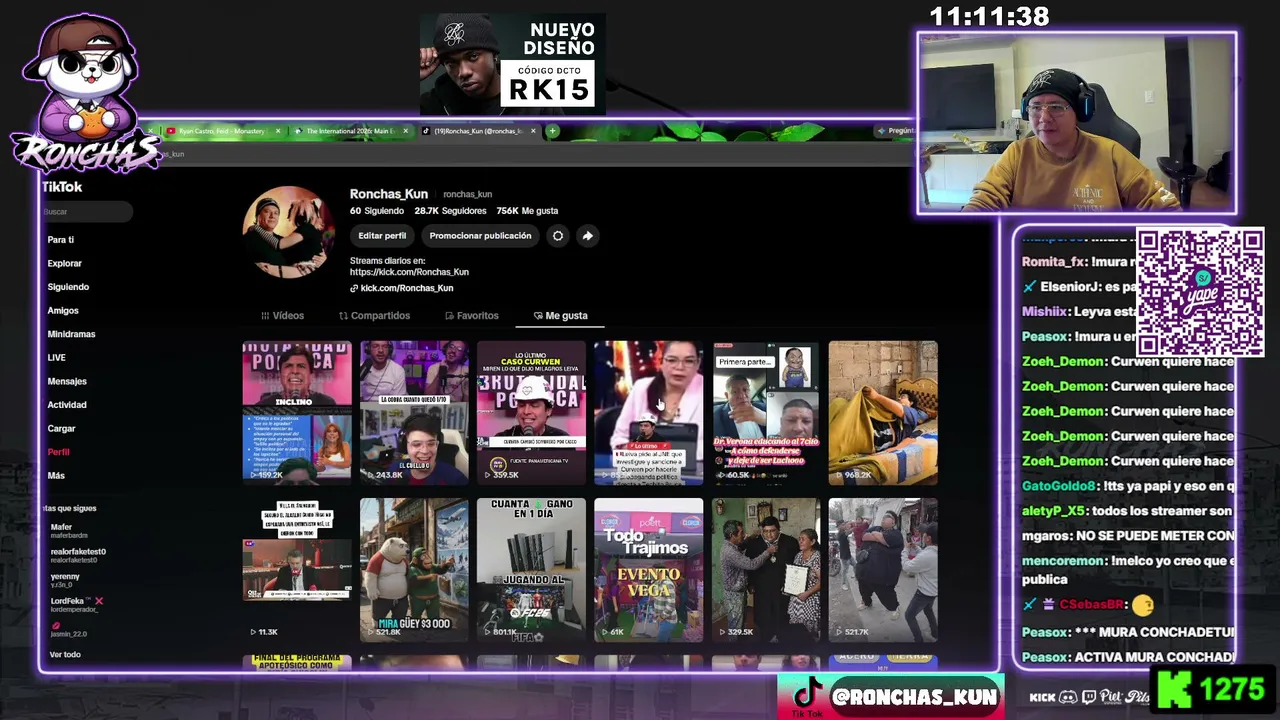Open Actividad in the TikTok sidebar
1280x720 pixels.
pos(67,405)
